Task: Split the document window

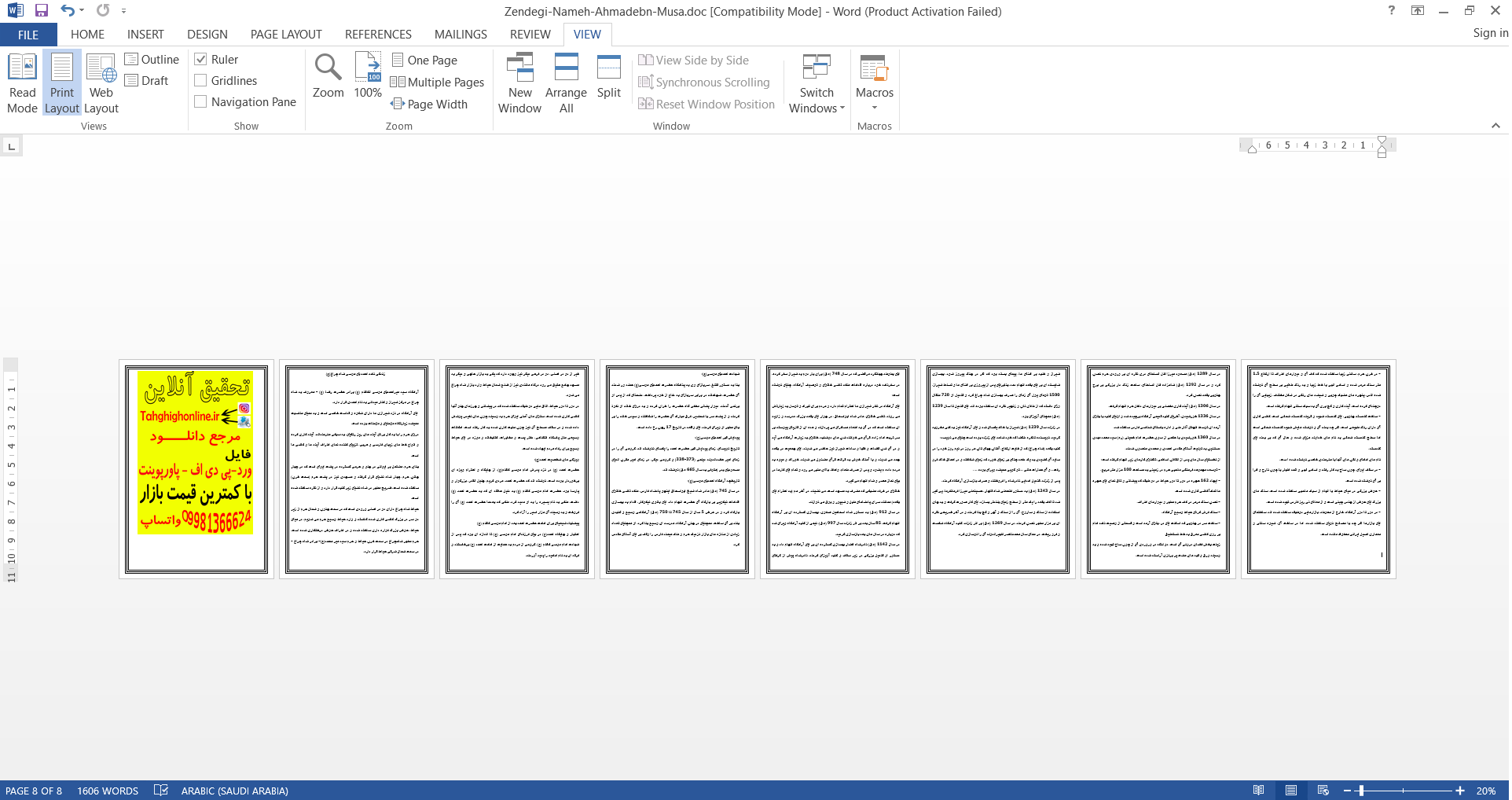Action: [609, 76]
